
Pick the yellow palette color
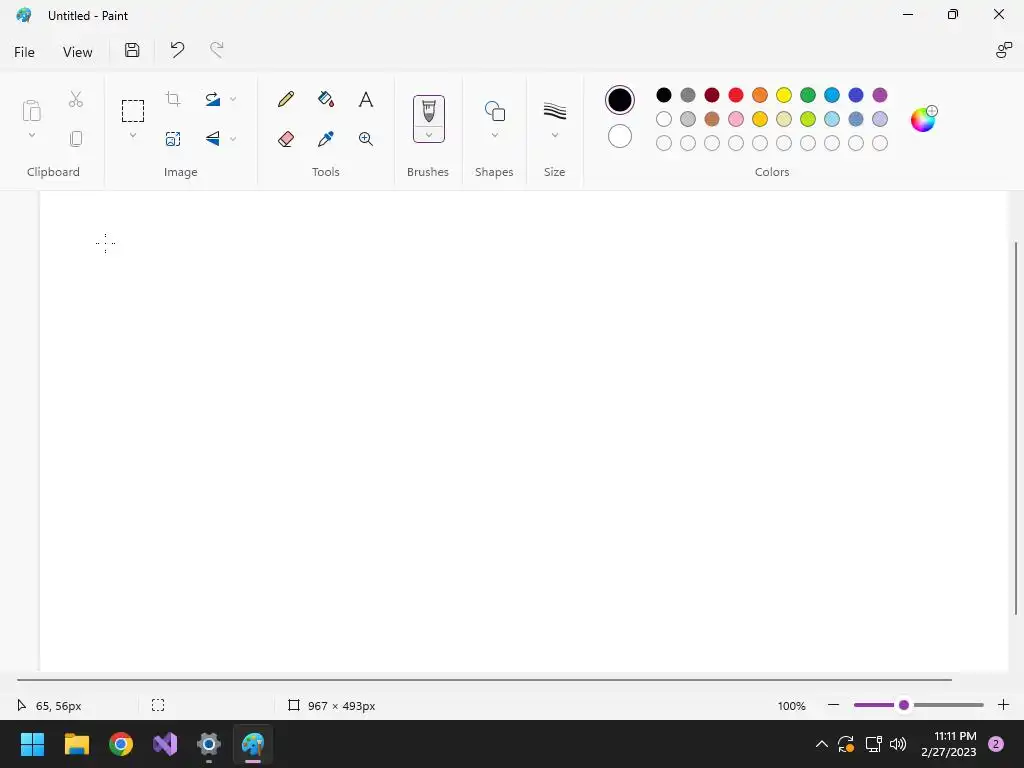(x=784, y=95)
